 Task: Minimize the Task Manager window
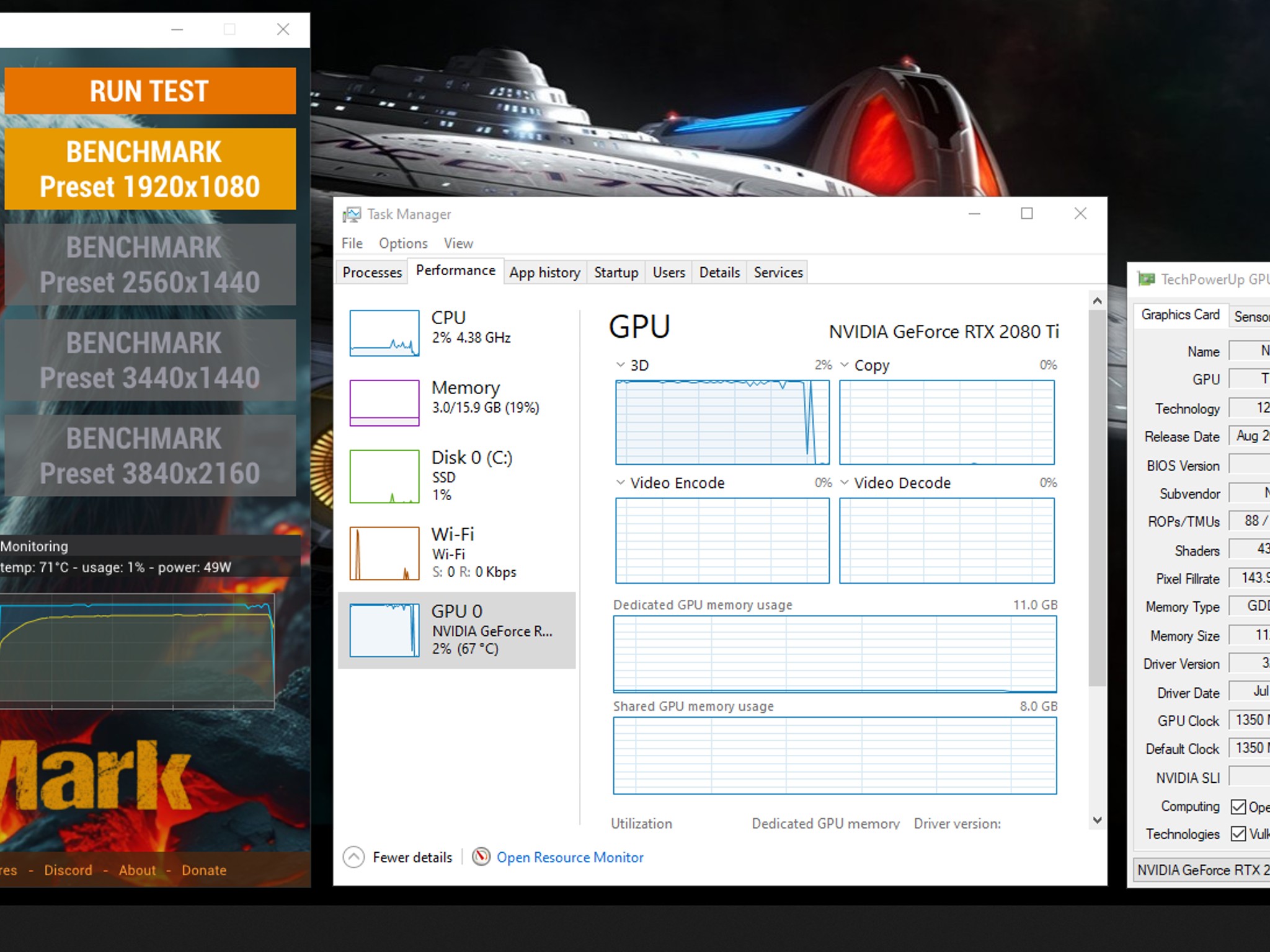click(974, 214)
